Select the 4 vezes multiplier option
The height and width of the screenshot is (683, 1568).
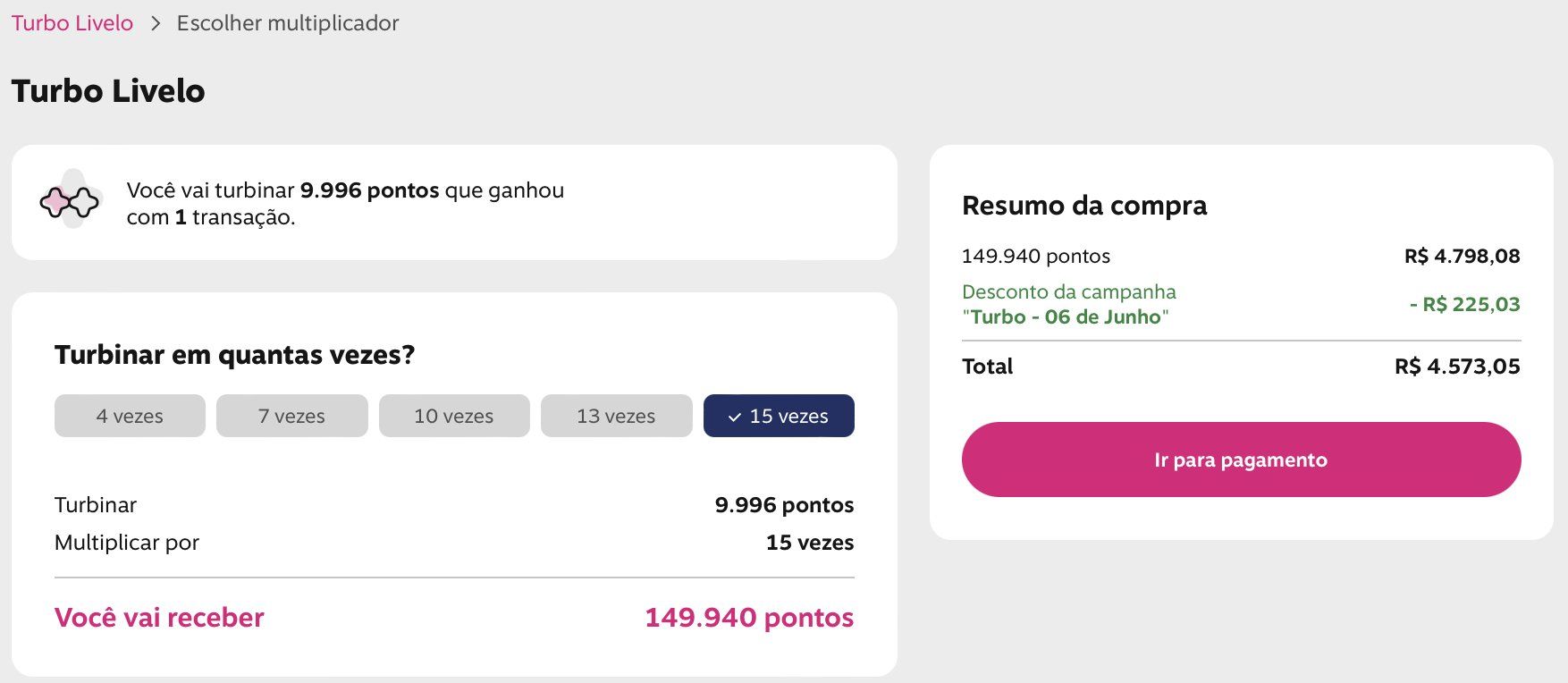[130, 416]
